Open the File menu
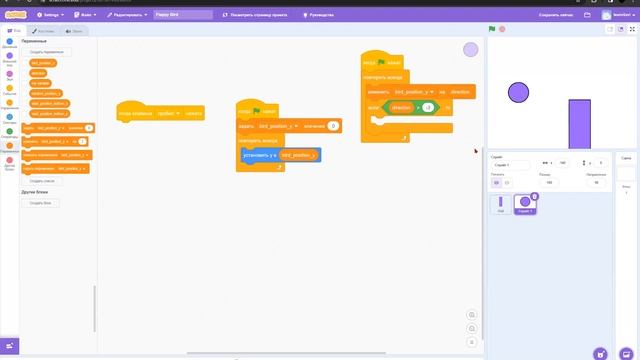The image size is (640, 360). click(85, 15)
